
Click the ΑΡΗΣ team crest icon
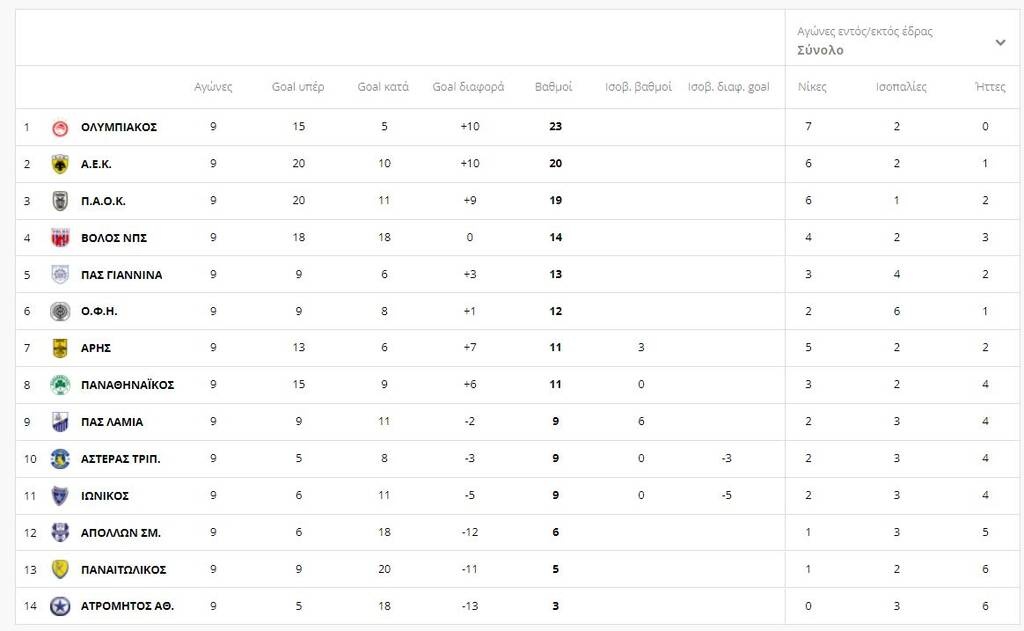[60, 348]
